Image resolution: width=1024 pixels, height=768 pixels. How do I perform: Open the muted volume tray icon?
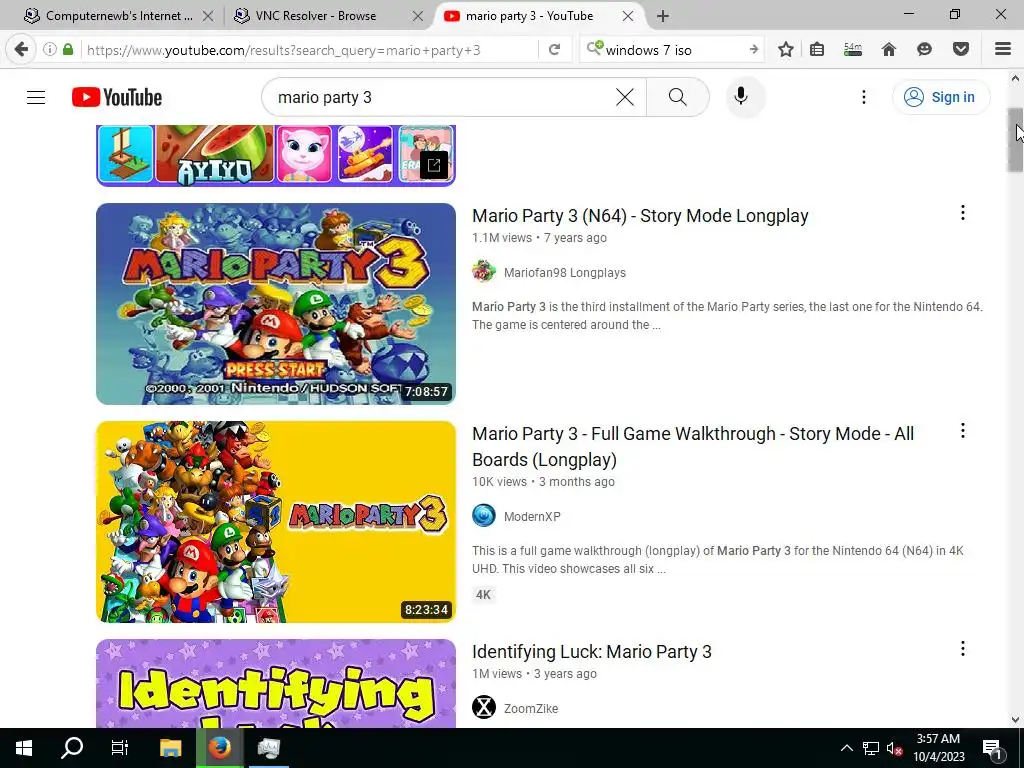pyautogui.click(x=894, y=748)
